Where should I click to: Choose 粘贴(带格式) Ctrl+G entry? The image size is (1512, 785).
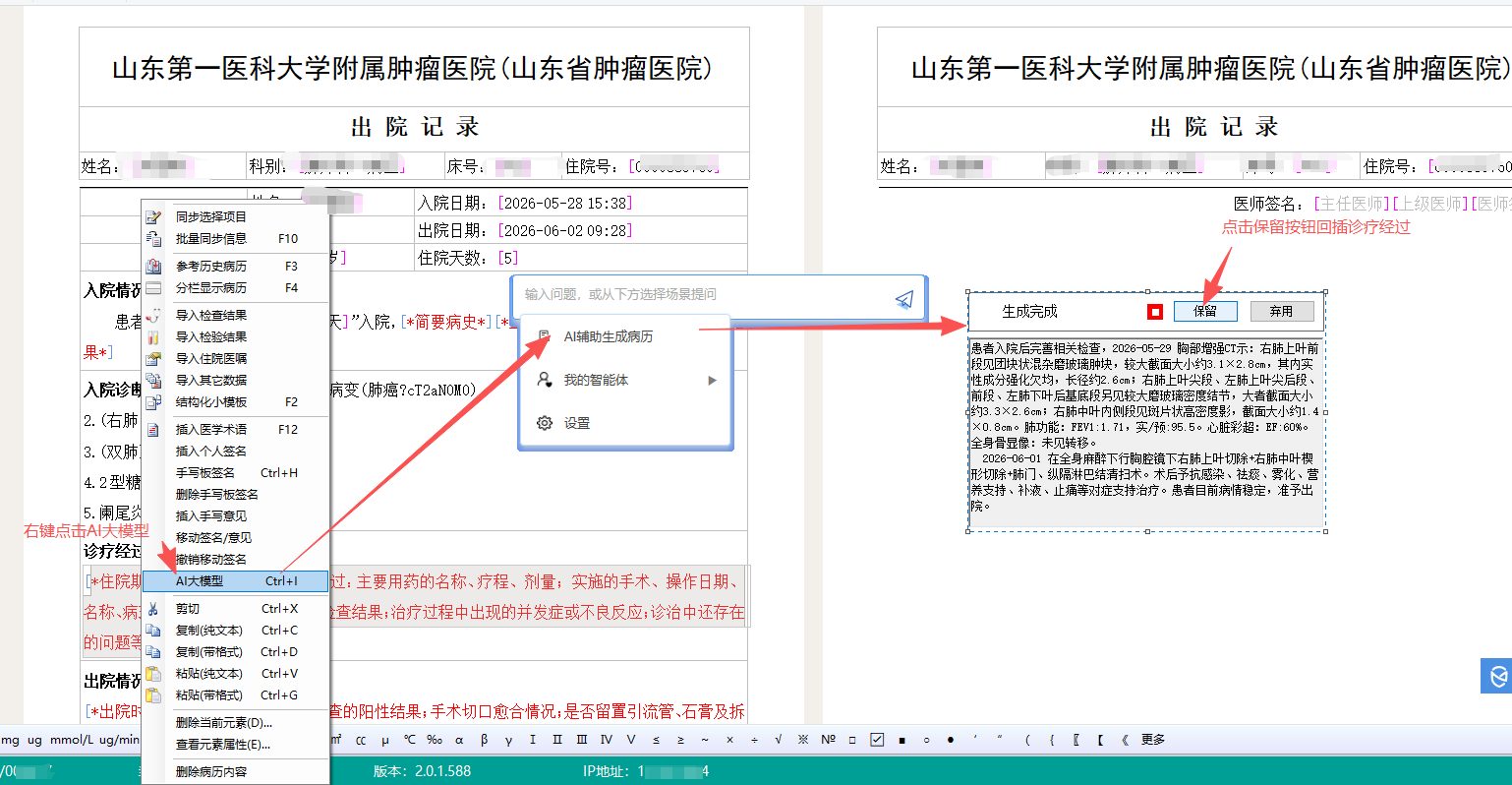pyautogui.click(x=235, y=694)
